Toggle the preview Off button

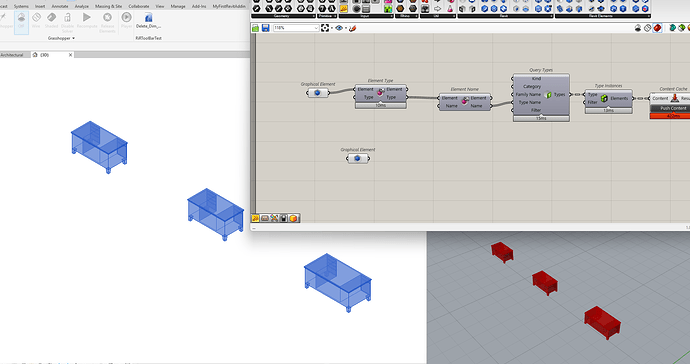[x=21, y=21]
